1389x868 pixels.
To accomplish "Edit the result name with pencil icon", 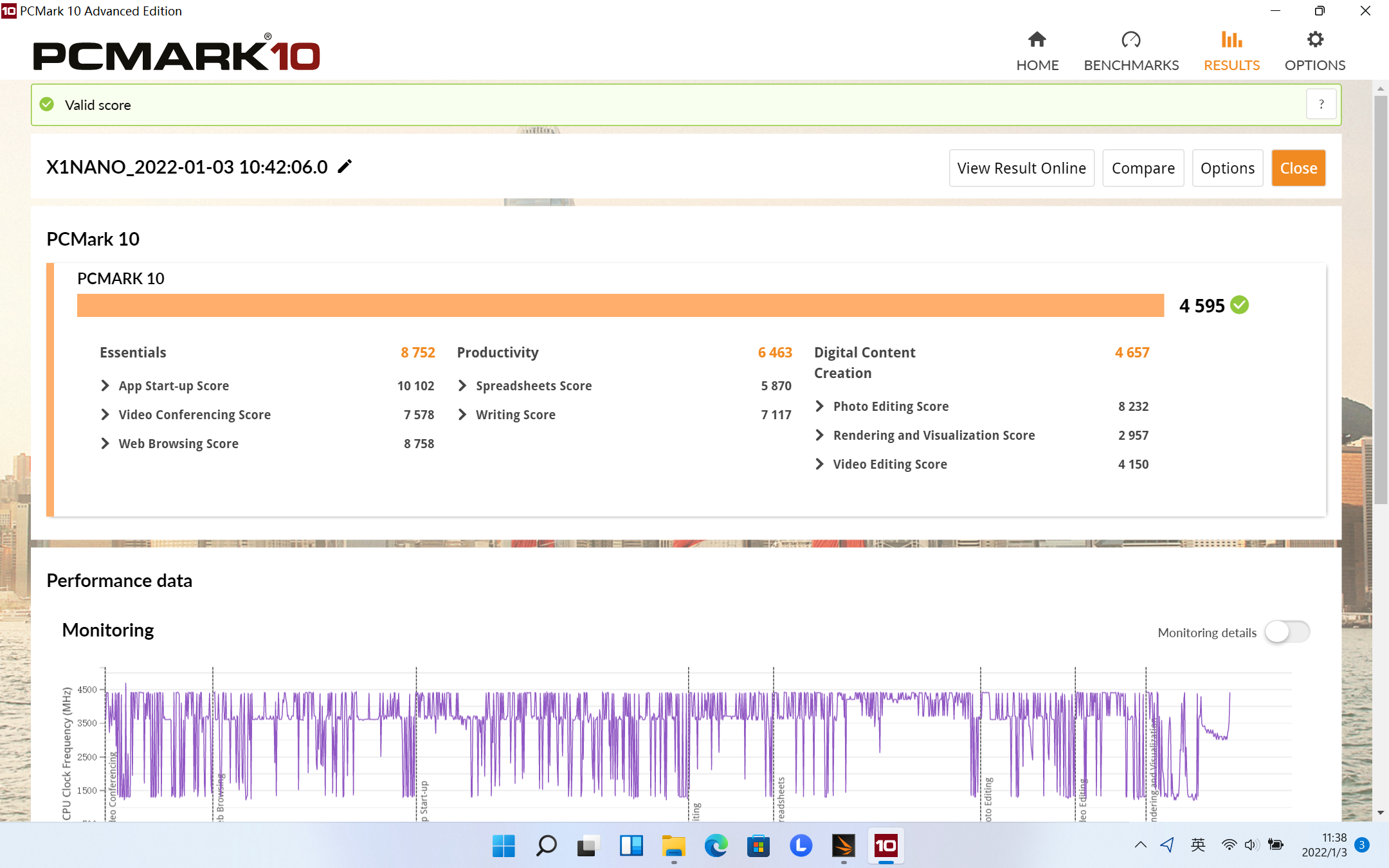I will (x=345, y=167).
